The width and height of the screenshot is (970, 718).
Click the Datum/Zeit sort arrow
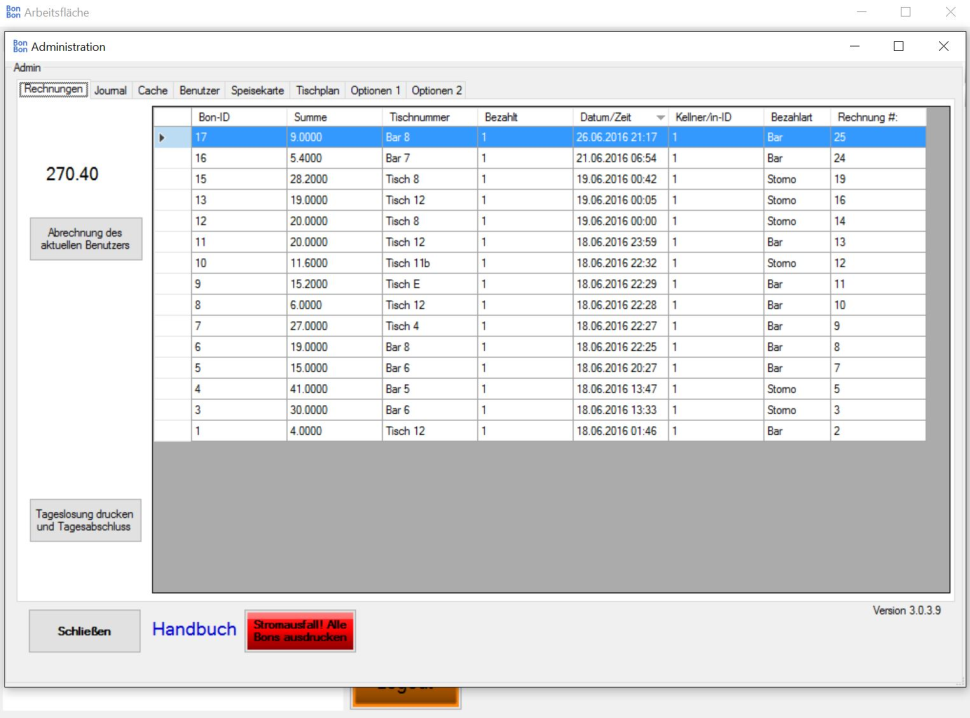click(x=660, y=118)
